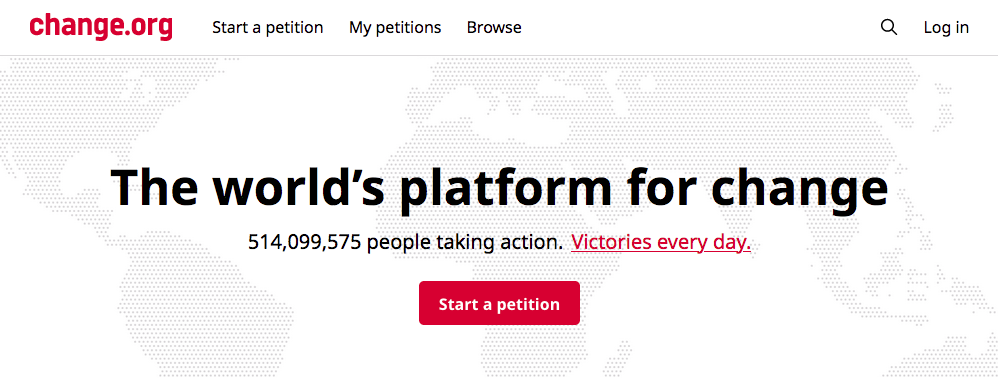The height and width of the screenshot is (378, 998).
Task: Click the people taking action text
Action: point(465,242)
